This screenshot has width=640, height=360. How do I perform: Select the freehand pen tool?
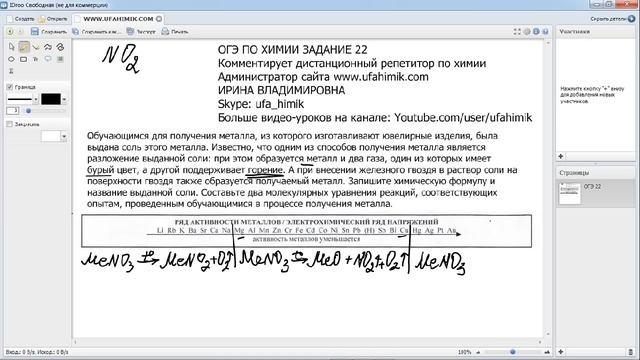(24, 47)
